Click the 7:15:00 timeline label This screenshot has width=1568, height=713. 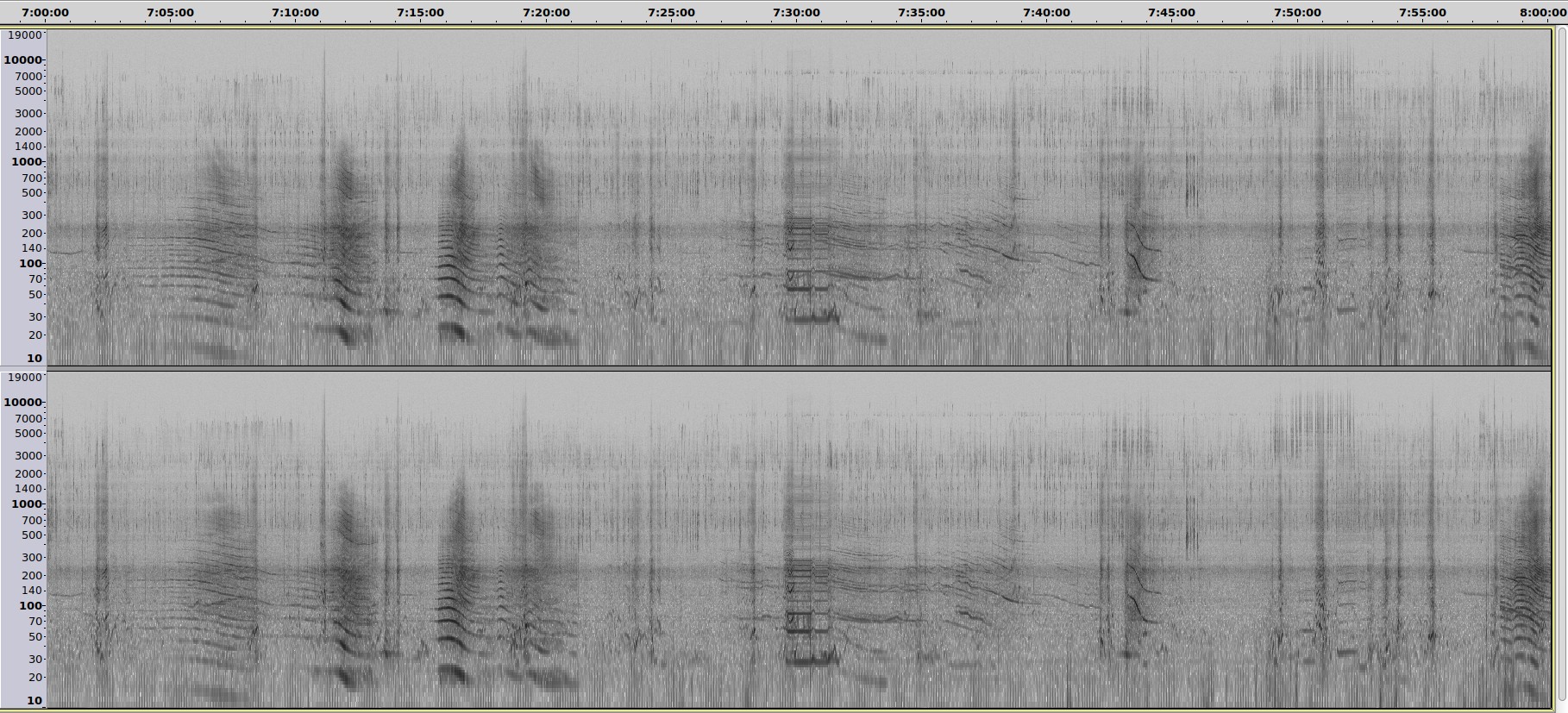point(421,13)
